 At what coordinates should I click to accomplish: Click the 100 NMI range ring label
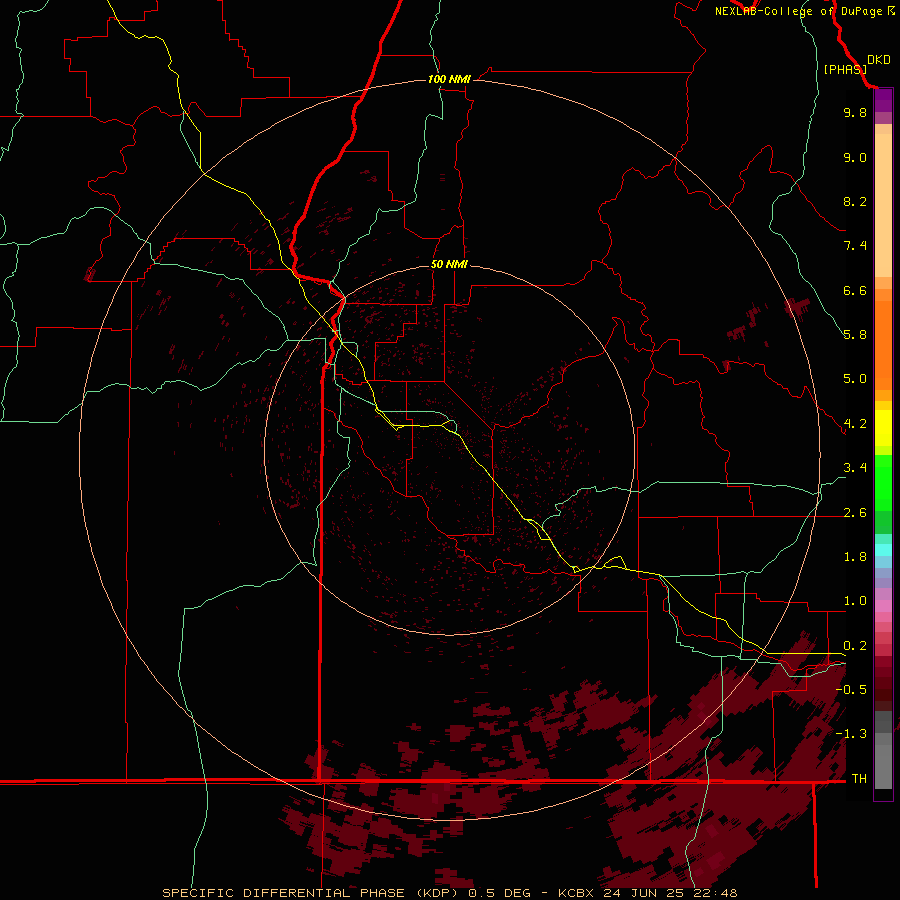click(x=449, y=79)
